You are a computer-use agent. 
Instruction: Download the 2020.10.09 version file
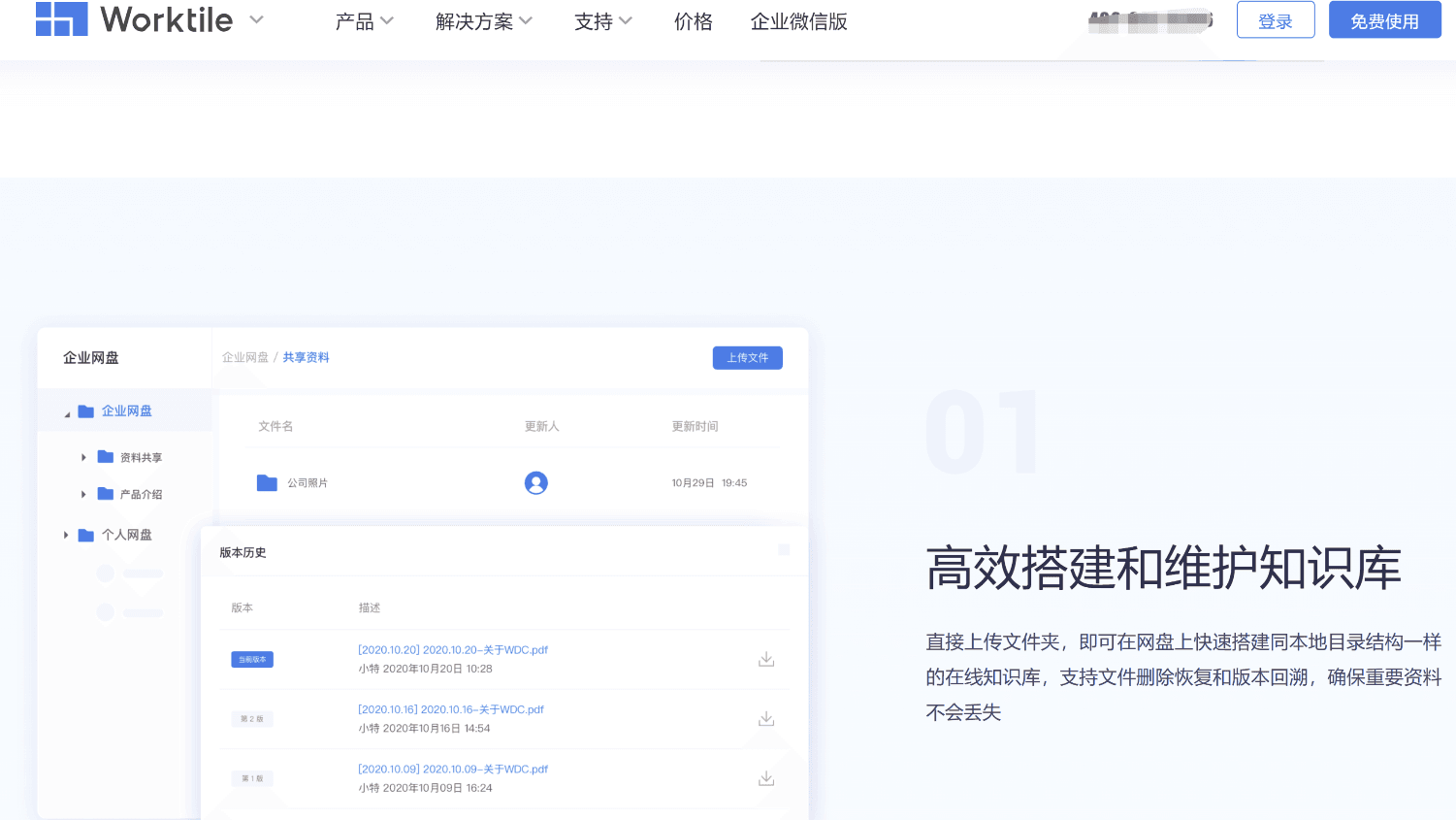pyautogui.click(x=766, y=778)
